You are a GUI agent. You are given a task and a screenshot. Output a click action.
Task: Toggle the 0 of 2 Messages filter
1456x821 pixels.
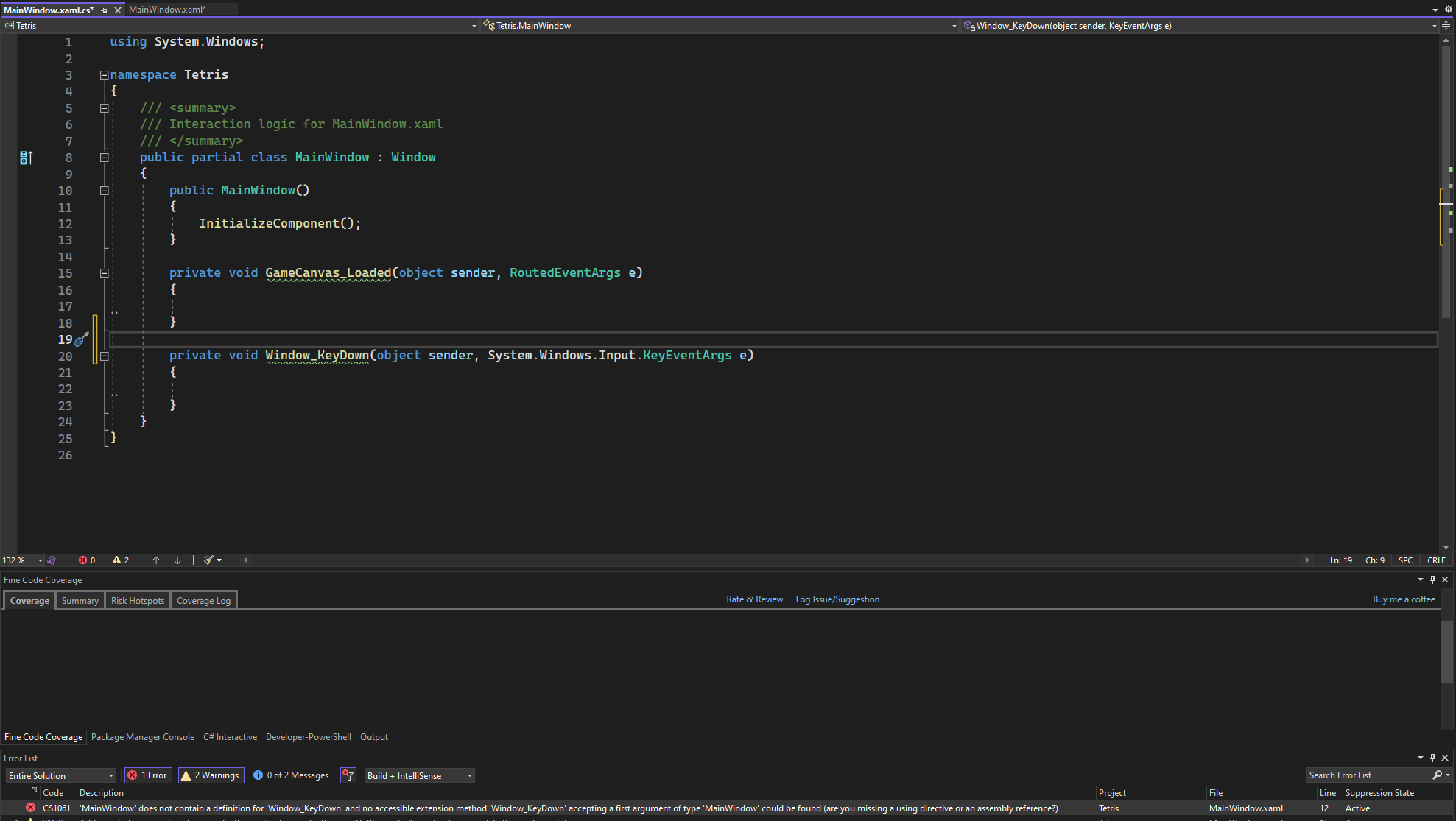point(291,775)
